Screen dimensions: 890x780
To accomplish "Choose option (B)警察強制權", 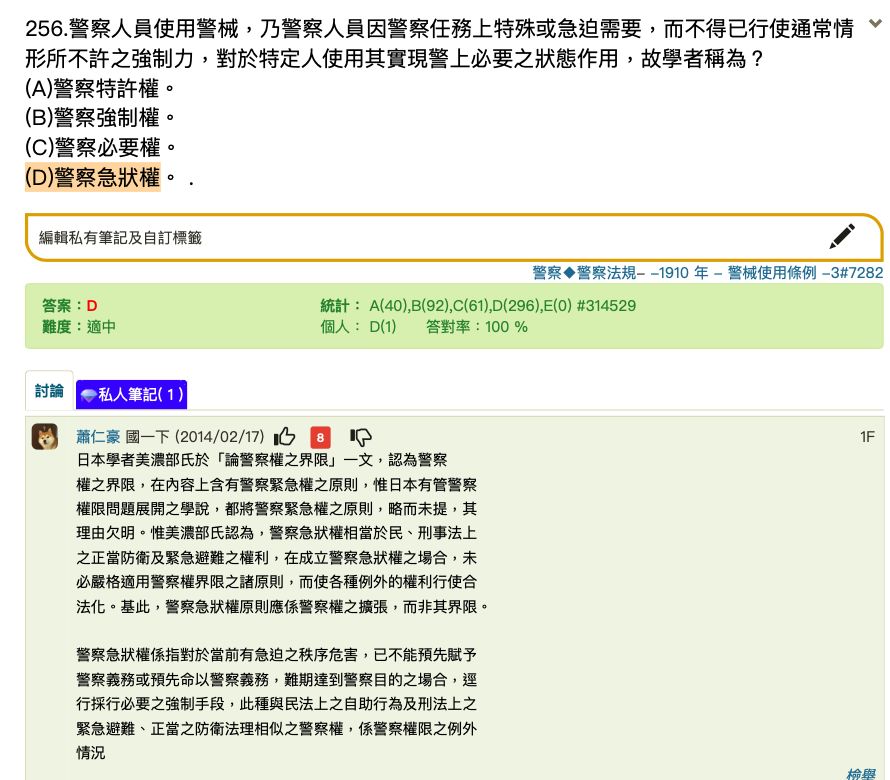I will point(93,118).
